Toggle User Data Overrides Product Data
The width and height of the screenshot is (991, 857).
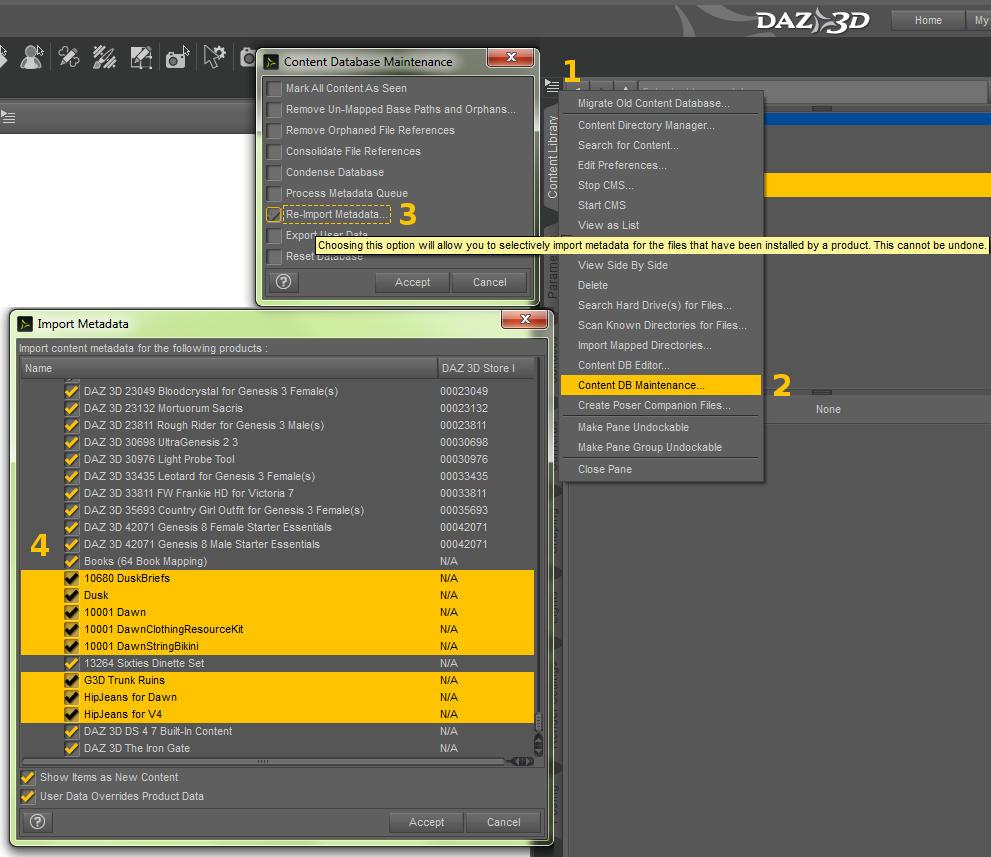[27, 796]
